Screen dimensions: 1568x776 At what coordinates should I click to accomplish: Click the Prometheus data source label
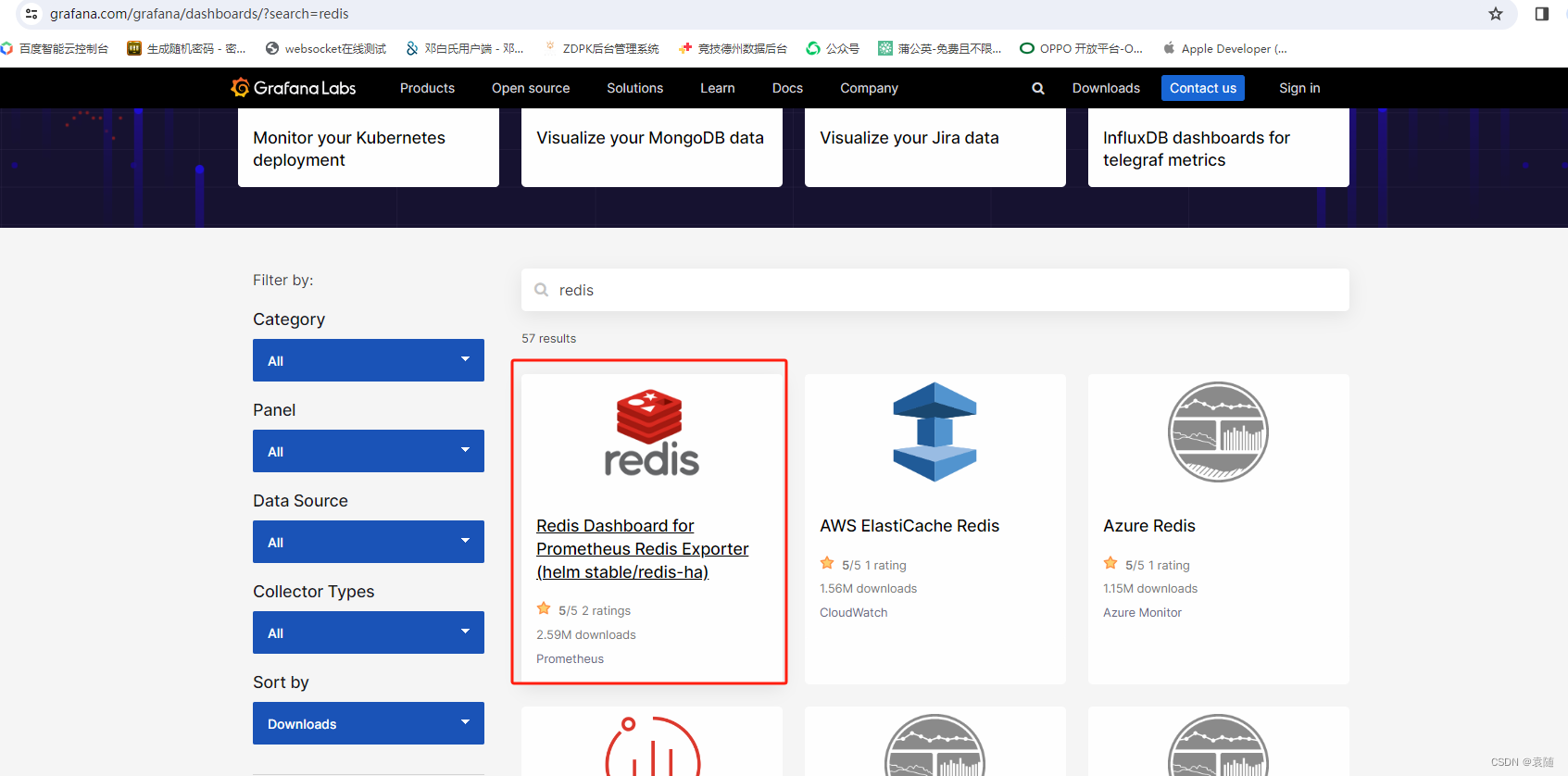[x=571, y=658]
